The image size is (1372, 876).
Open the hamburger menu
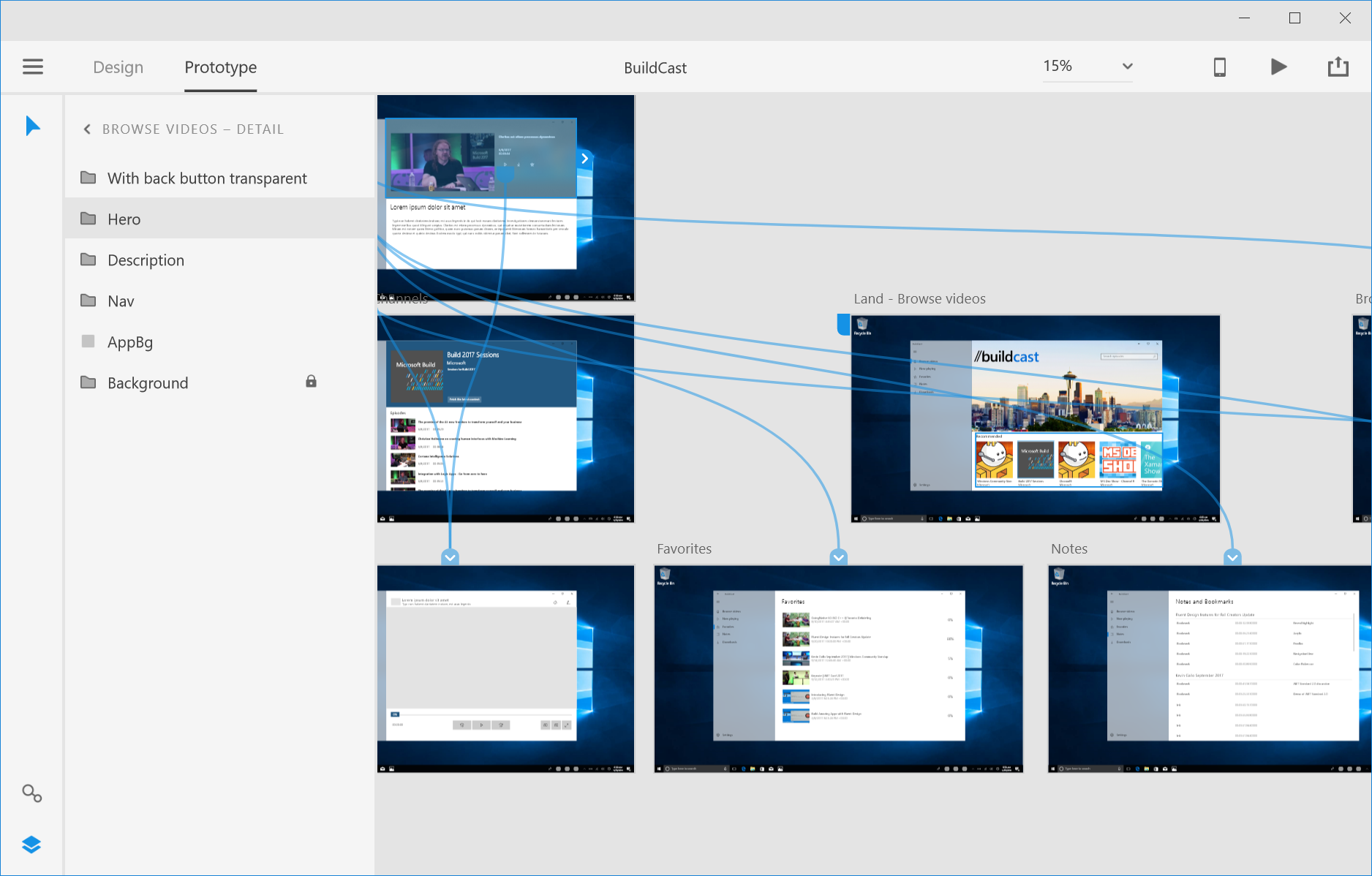33,67
